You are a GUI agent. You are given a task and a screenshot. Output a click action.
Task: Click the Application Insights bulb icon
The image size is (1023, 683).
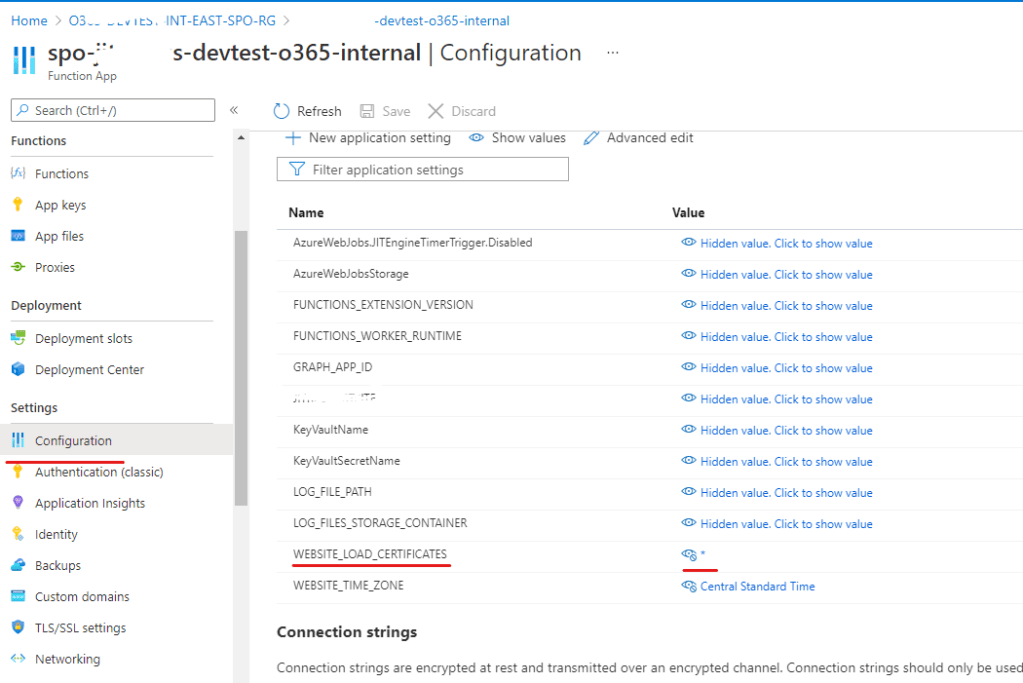coord(17,503)
